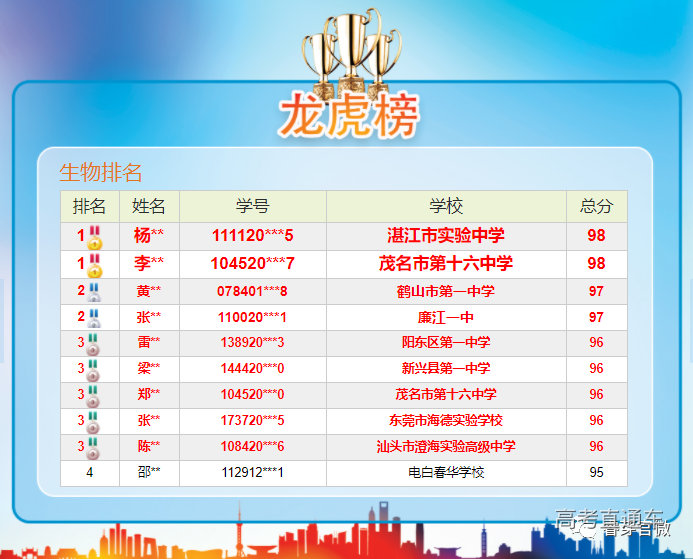Image resolution: width=693 pixels, height=559 pixels.
Task: Click student number 112912***1
Action: point(252,472)
